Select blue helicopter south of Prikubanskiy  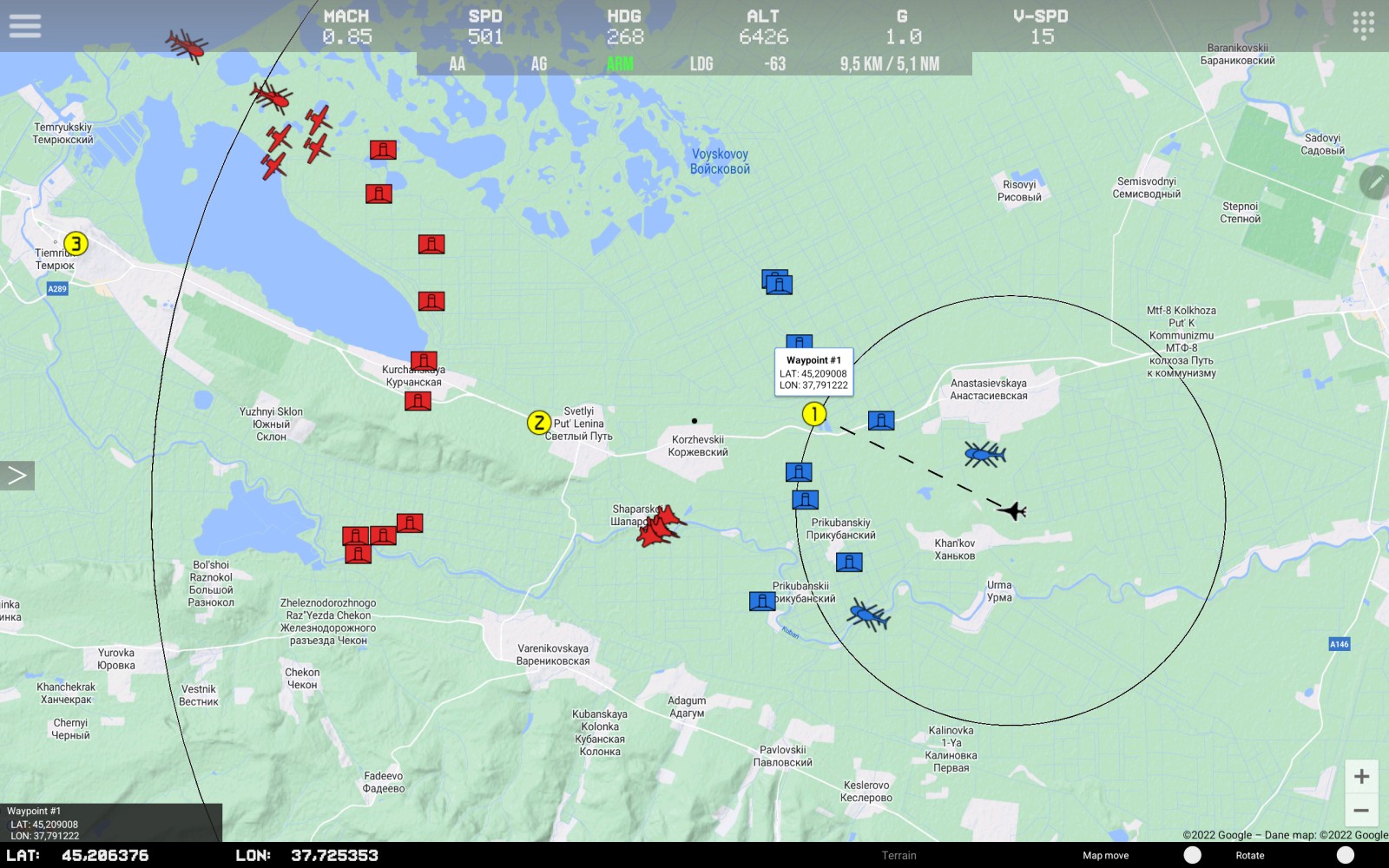868,615
